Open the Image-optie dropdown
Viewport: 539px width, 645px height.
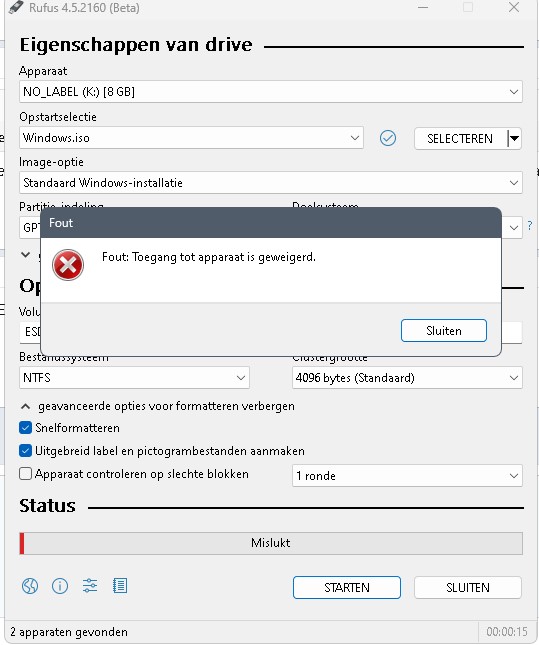point(271,183)
